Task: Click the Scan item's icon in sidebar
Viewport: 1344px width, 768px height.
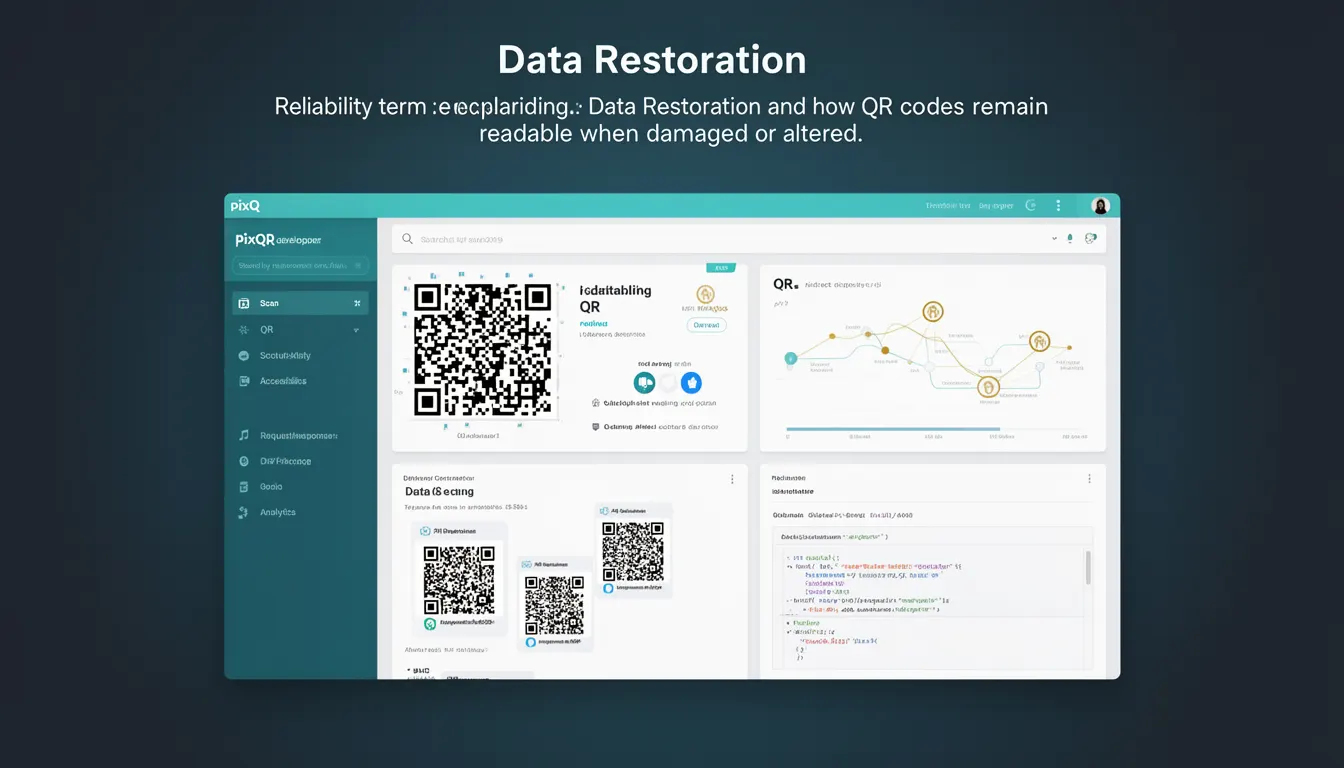Action: click(243, 303)
